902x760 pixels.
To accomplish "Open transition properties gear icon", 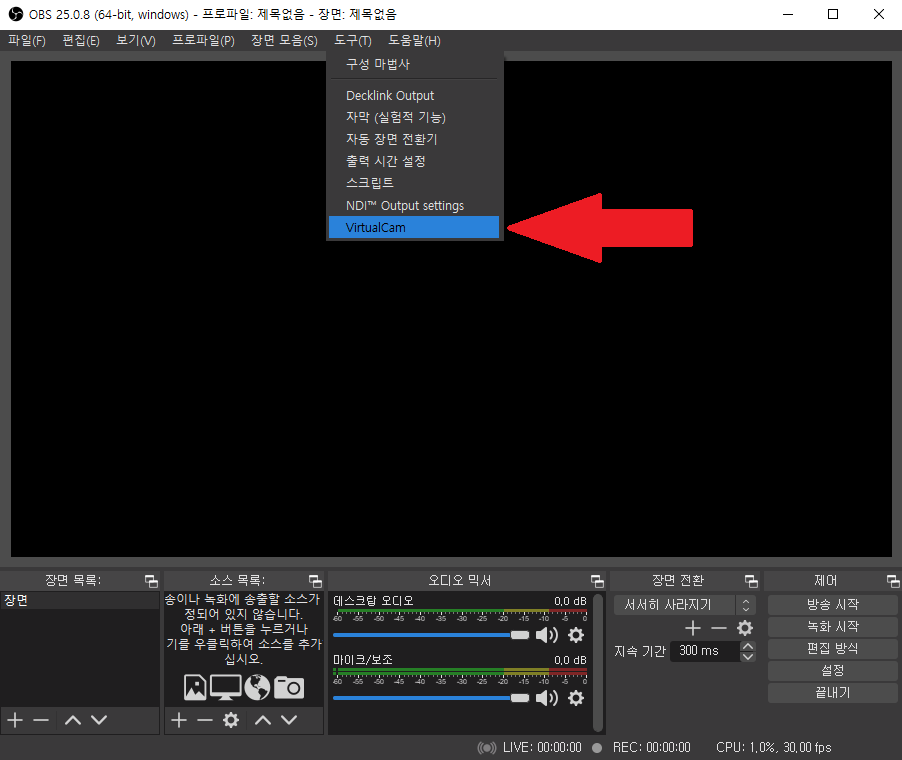I will point(745,628).
